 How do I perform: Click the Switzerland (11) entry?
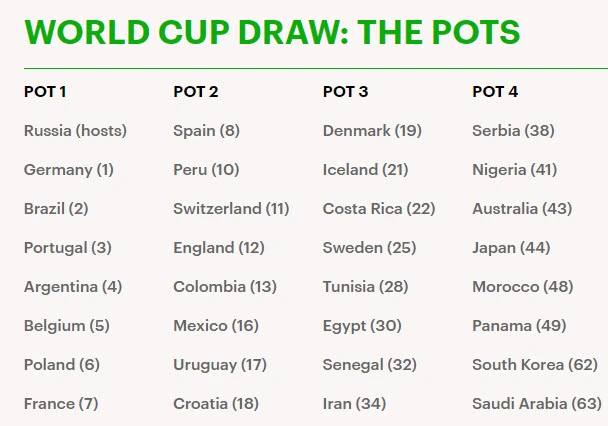tap(231, 209)
